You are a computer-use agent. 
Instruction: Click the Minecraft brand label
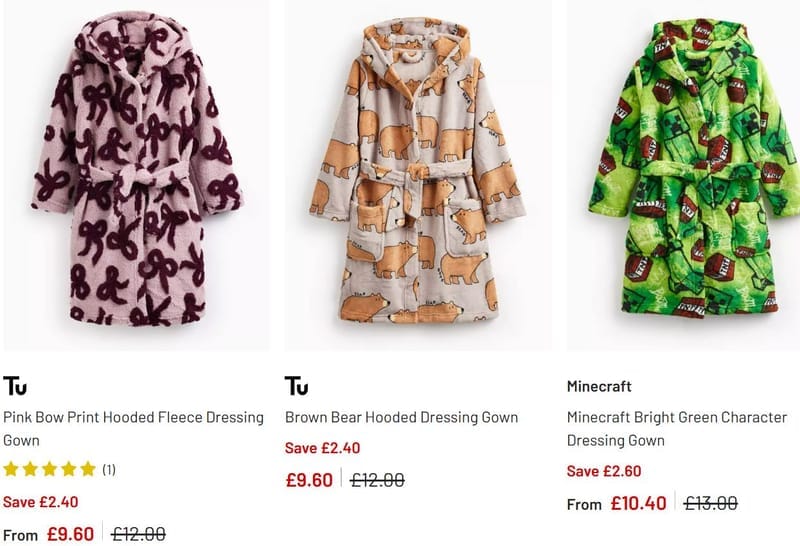pos(599,386)
